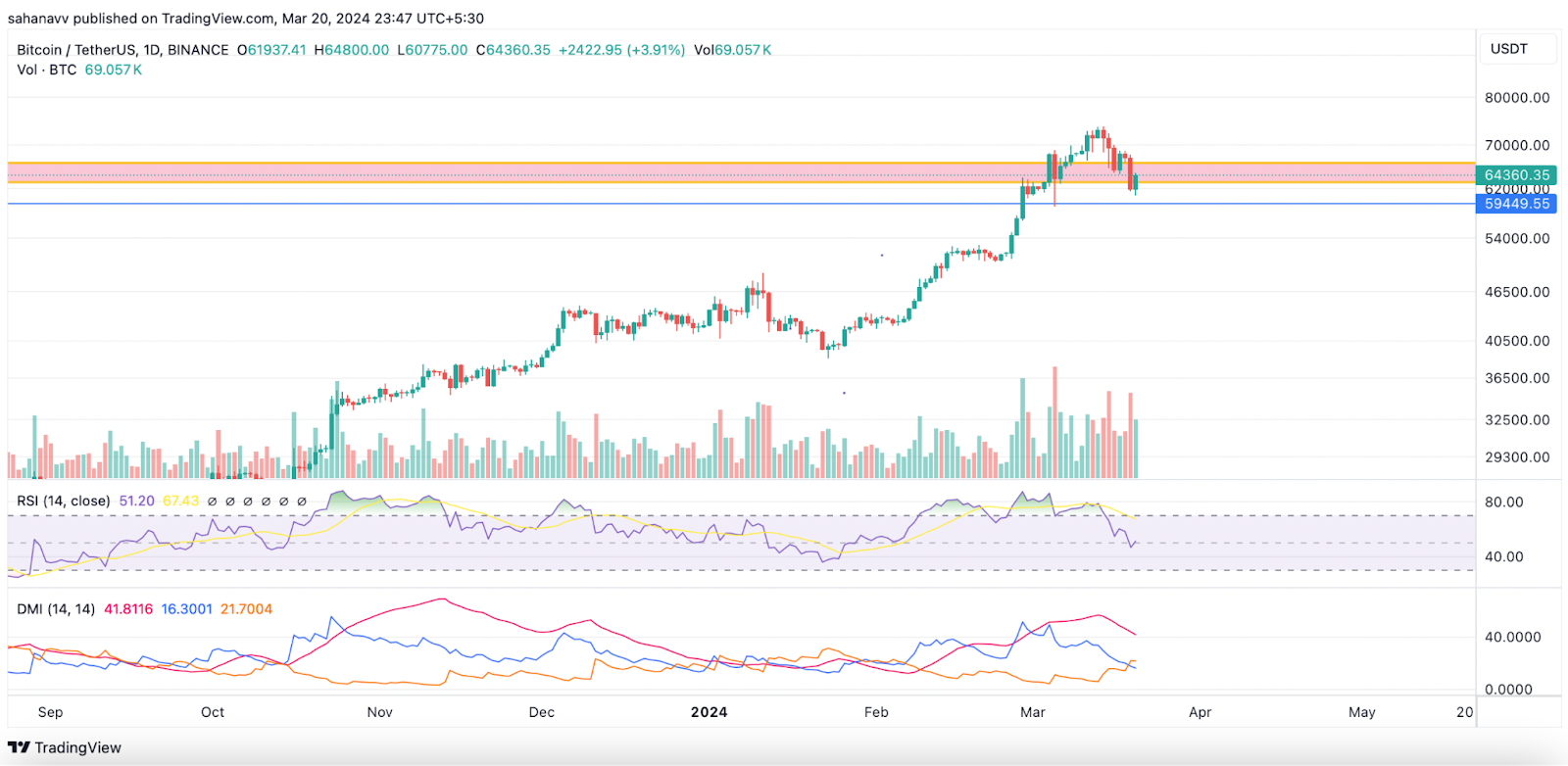Click the published-on TradingView.com caption
The image size is (1568, 766).
coord(246,18)
